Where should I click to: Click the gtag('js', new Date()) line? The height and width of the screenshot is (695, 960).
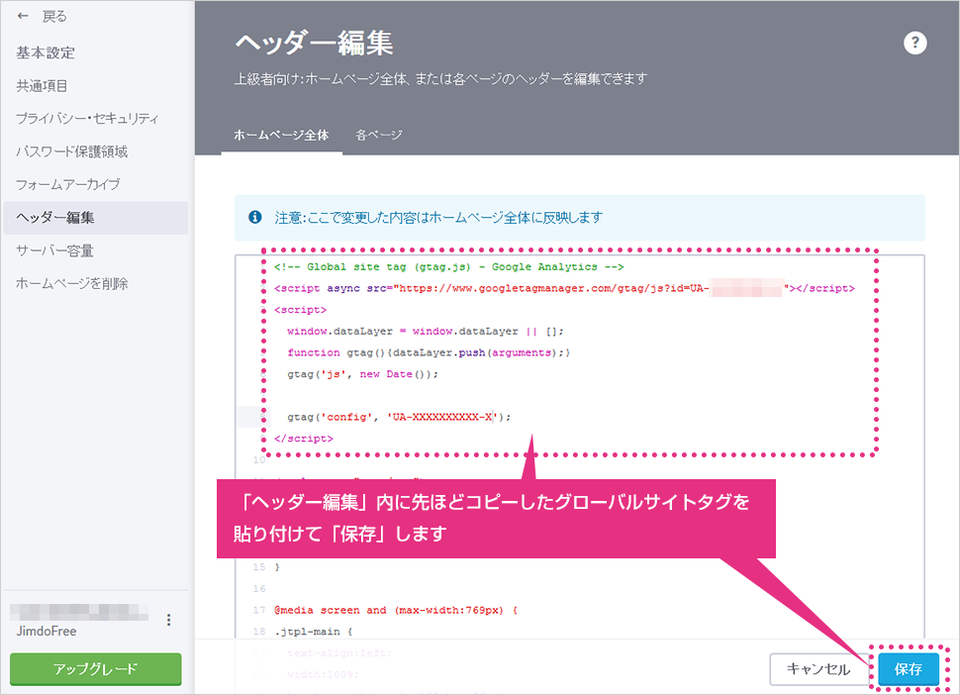tap(362, 374)
